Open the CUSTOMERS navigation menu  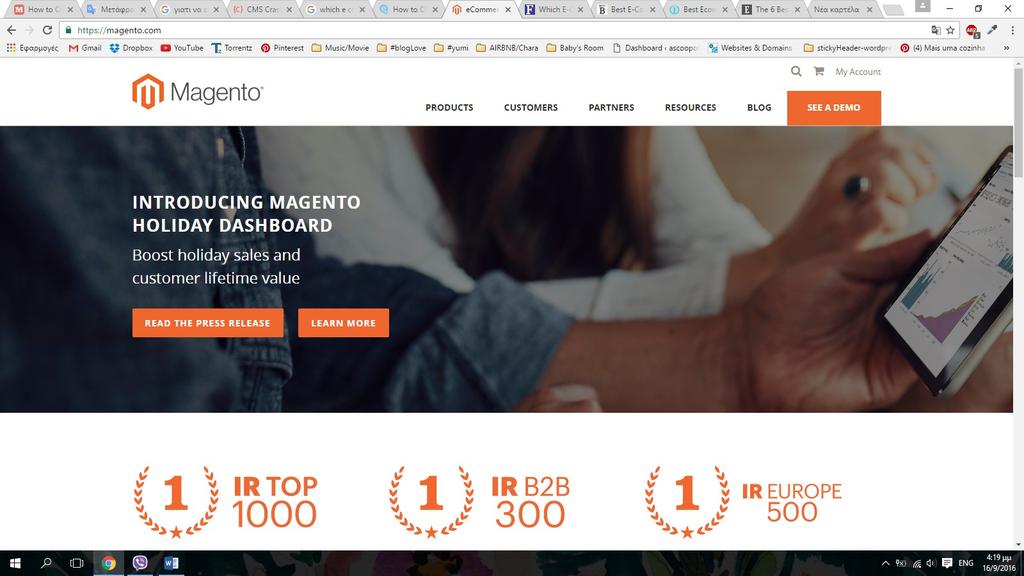coord(531,107)
